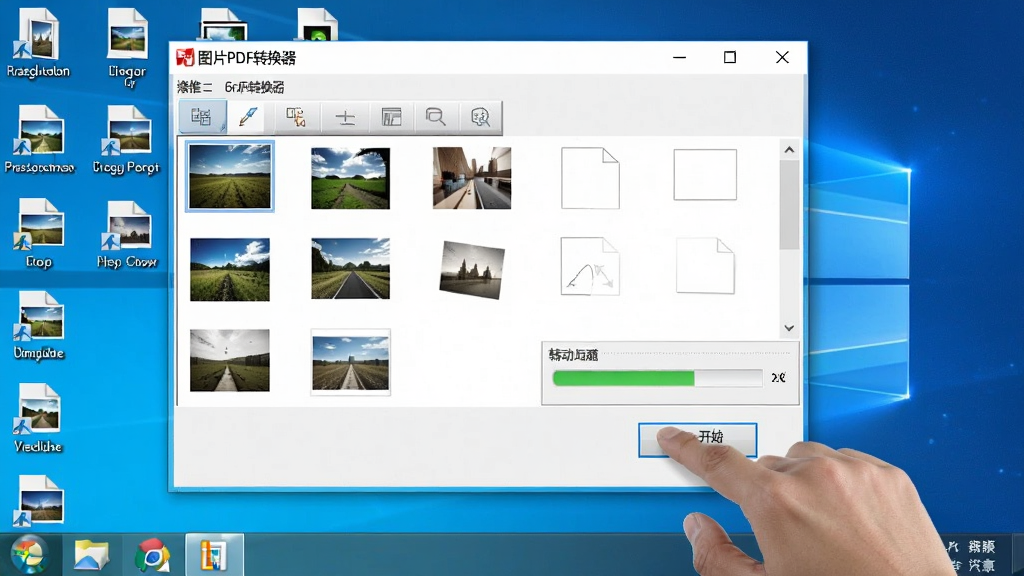Click the rightmost round face-like toolbar icon
1024x576 pixels.
480,117
